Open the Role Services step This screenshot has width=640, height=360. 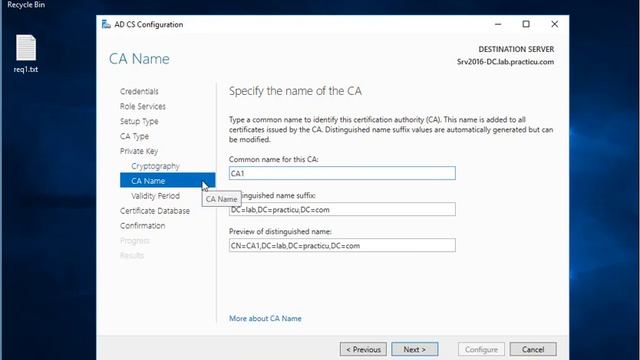coord(142,107)
